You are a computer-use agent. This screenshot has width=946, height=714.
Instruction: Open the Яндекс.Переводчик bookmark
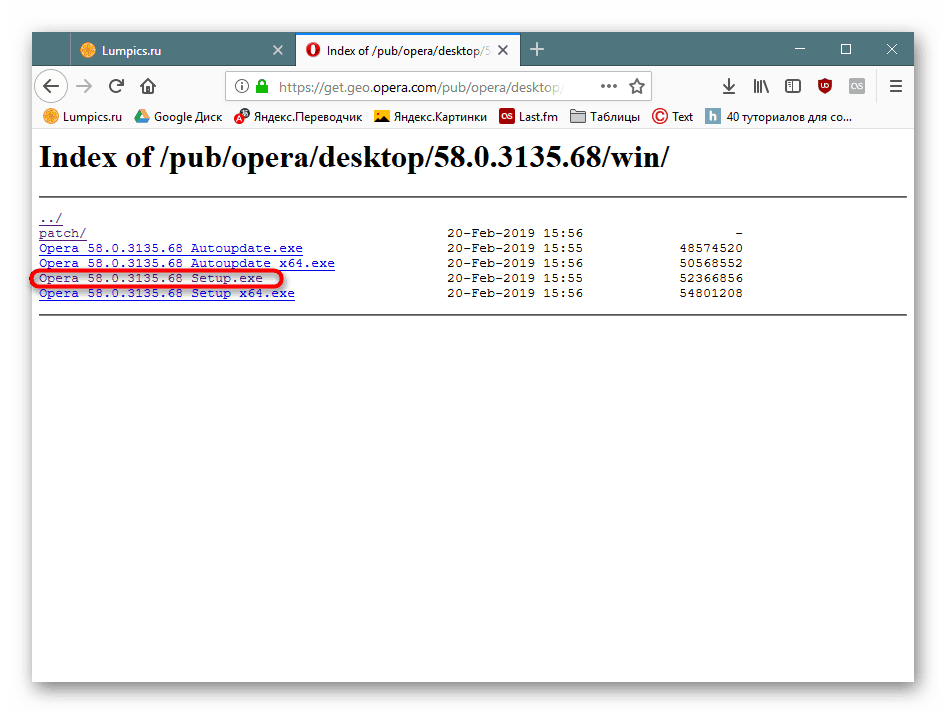(x=298, y=116)
